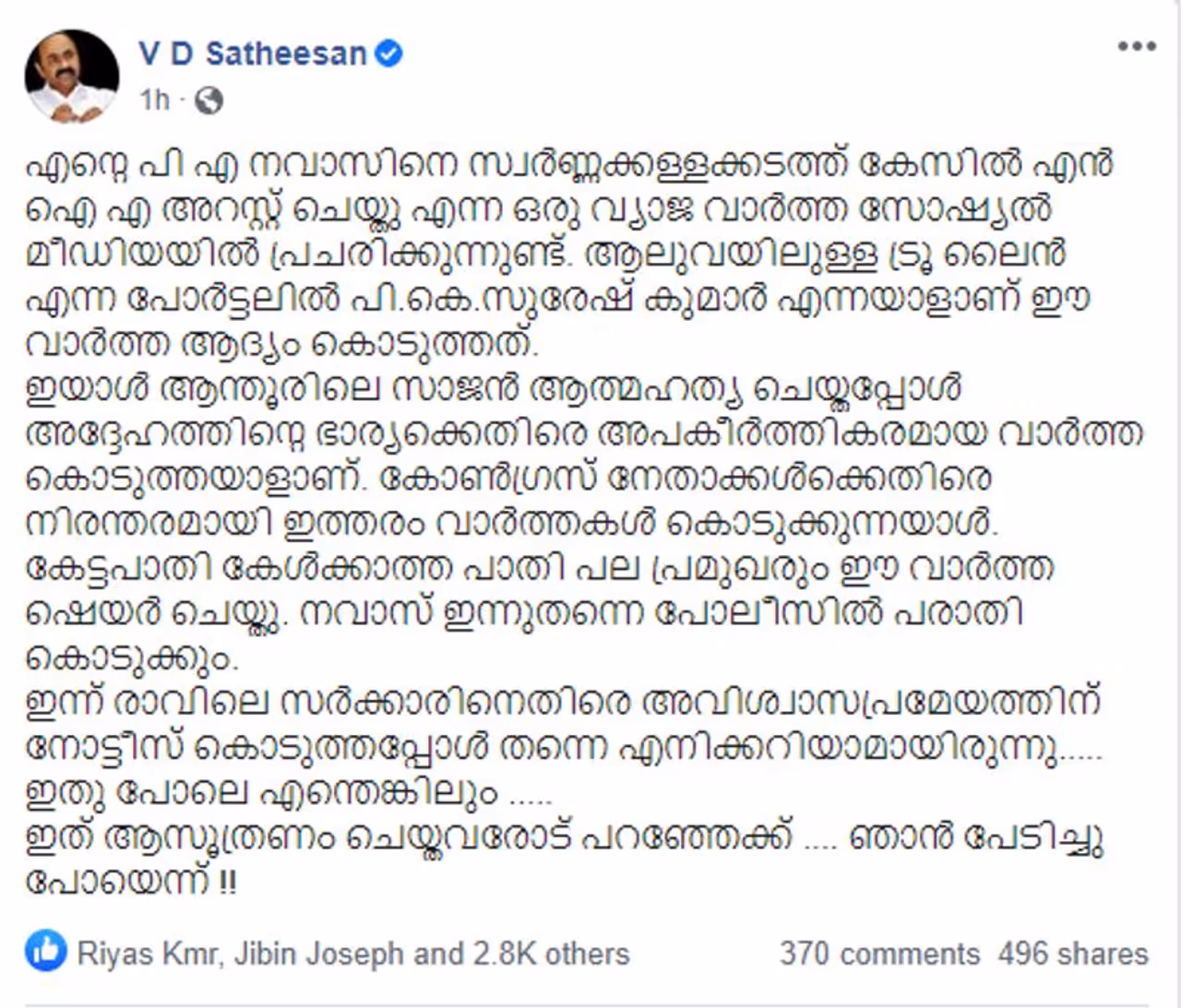
Task: Open Riyas Kmr in the reactions list
Action: click(149, 954)
